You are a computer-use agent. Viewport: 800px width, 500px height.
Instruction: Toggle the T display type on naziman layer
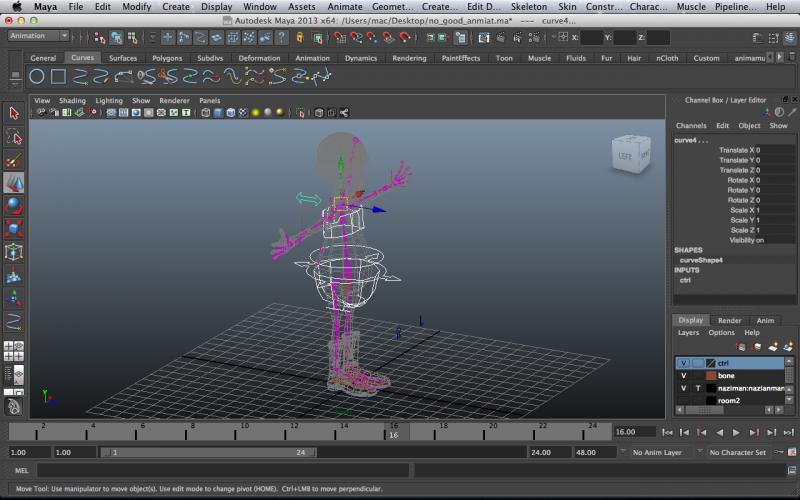click(697, 388)
